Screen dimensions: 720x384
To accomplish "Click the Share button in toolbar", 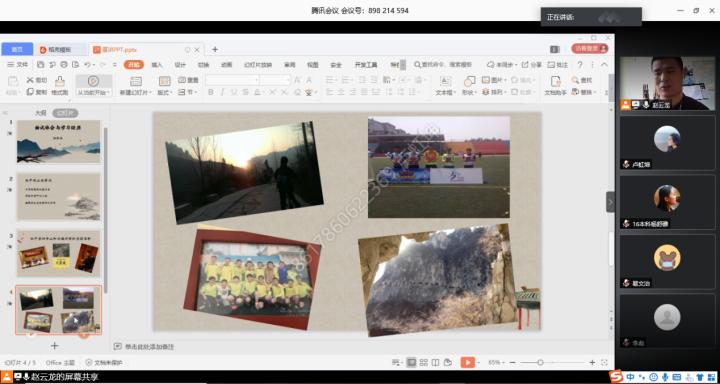I will click(532, 65).
